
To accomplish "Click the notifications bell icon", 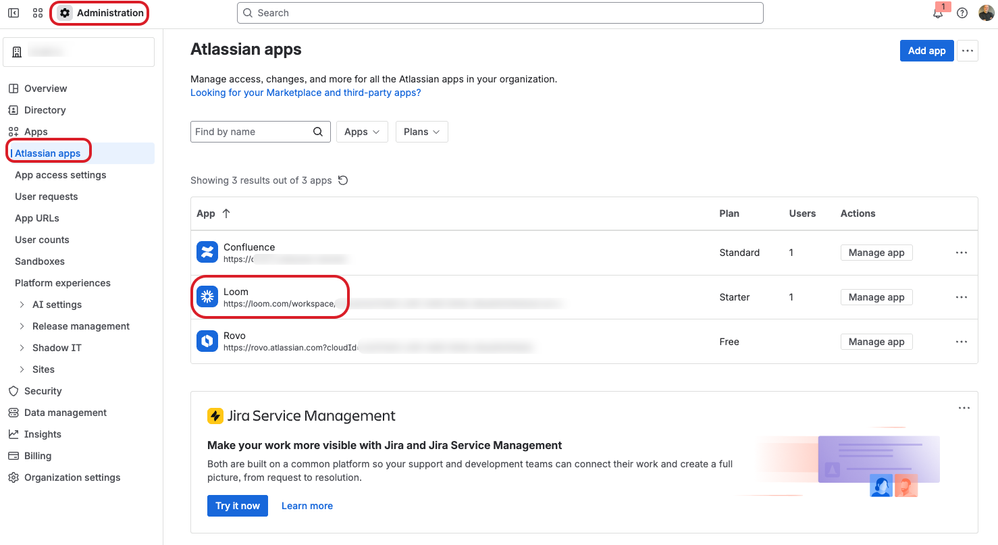I will click(x=937, y=13).
